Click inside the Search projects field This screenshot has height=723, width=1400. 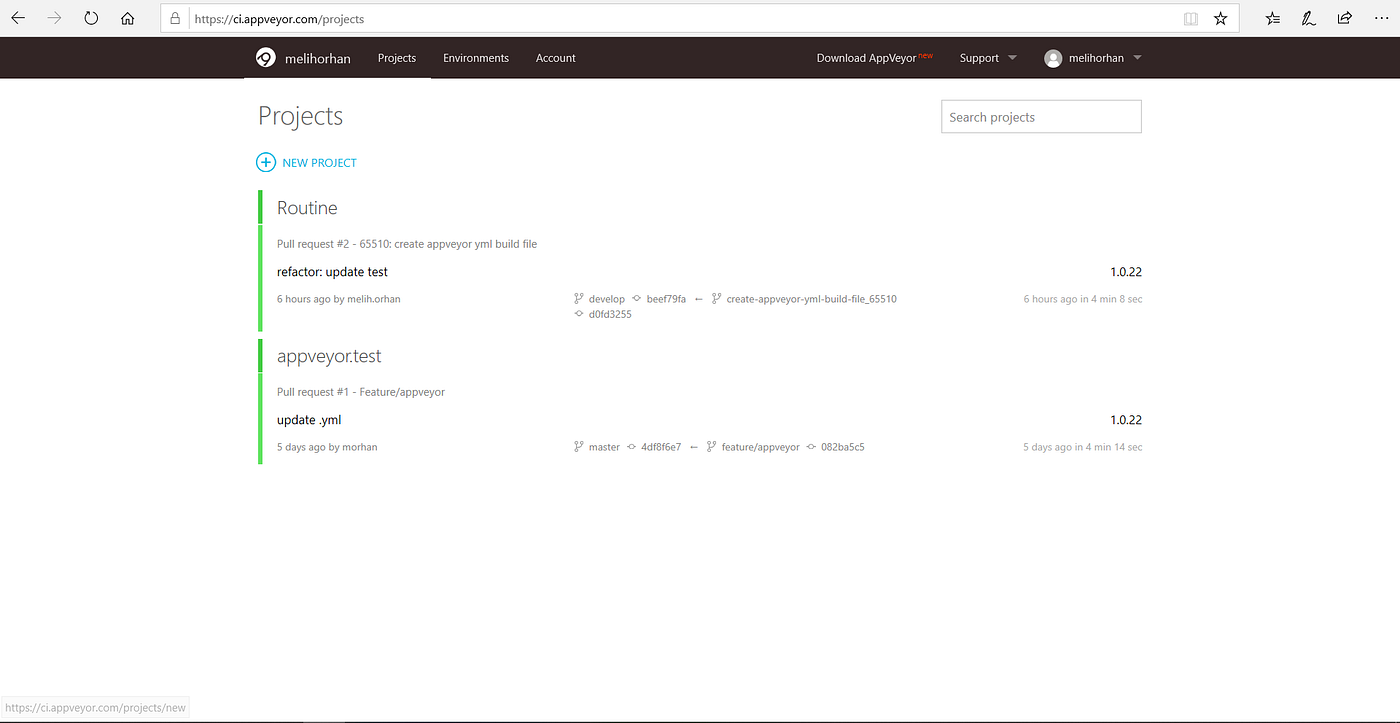click(x=1040, y=116)
